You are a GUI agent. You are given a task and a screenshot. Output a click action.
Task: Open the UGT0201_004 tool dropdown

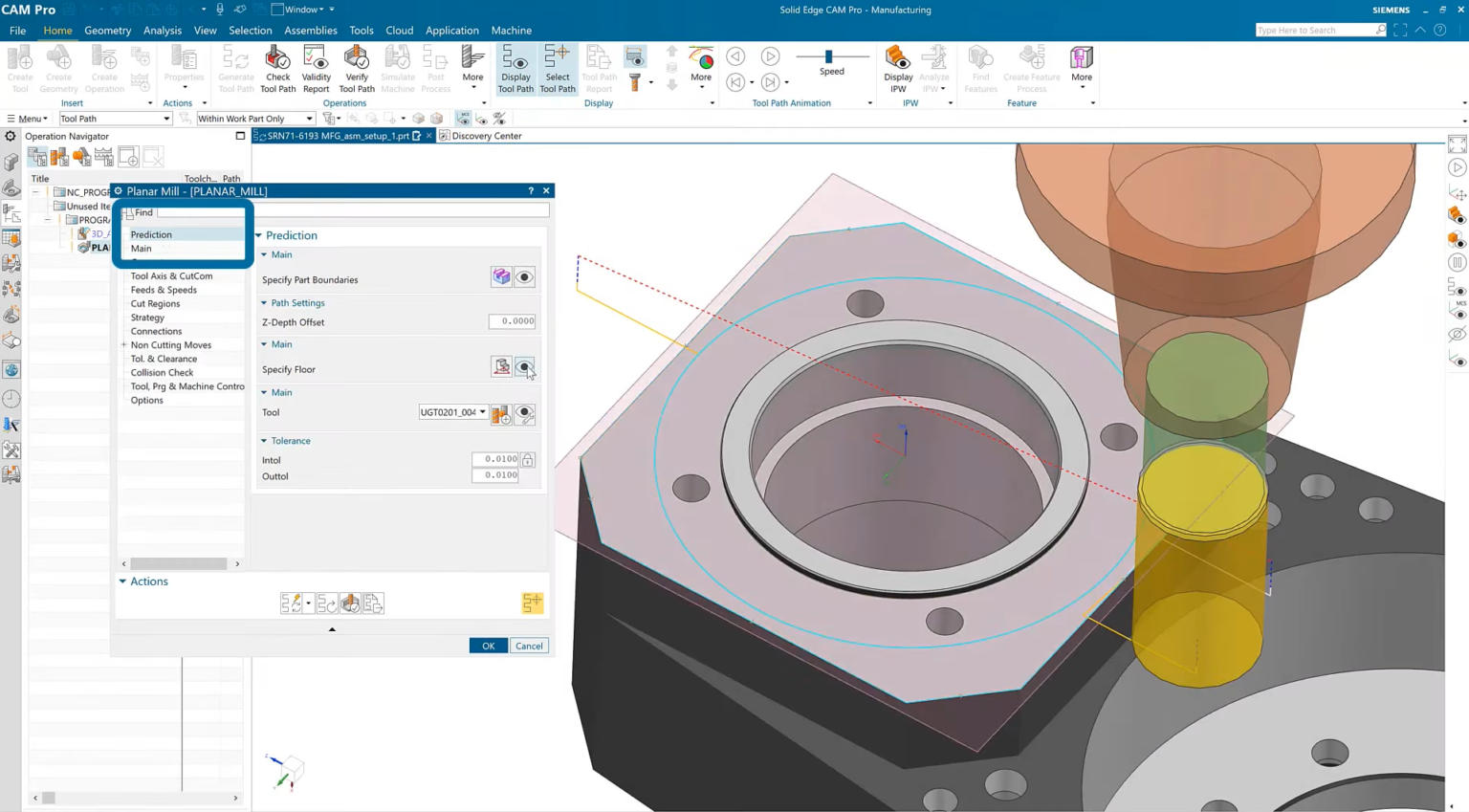483,411
